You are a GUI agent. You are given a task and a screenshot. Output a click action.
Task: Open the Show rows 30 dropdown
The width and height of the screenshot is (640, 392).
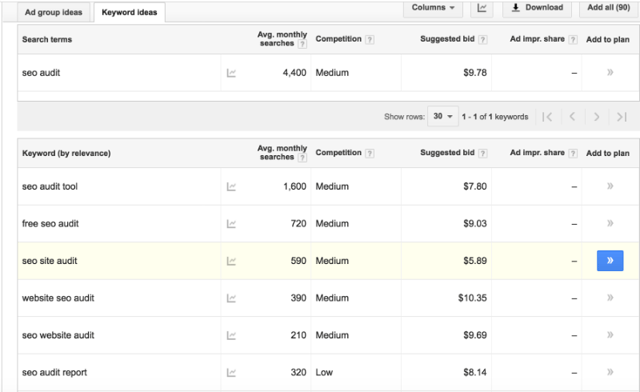(x=443, y=116)
